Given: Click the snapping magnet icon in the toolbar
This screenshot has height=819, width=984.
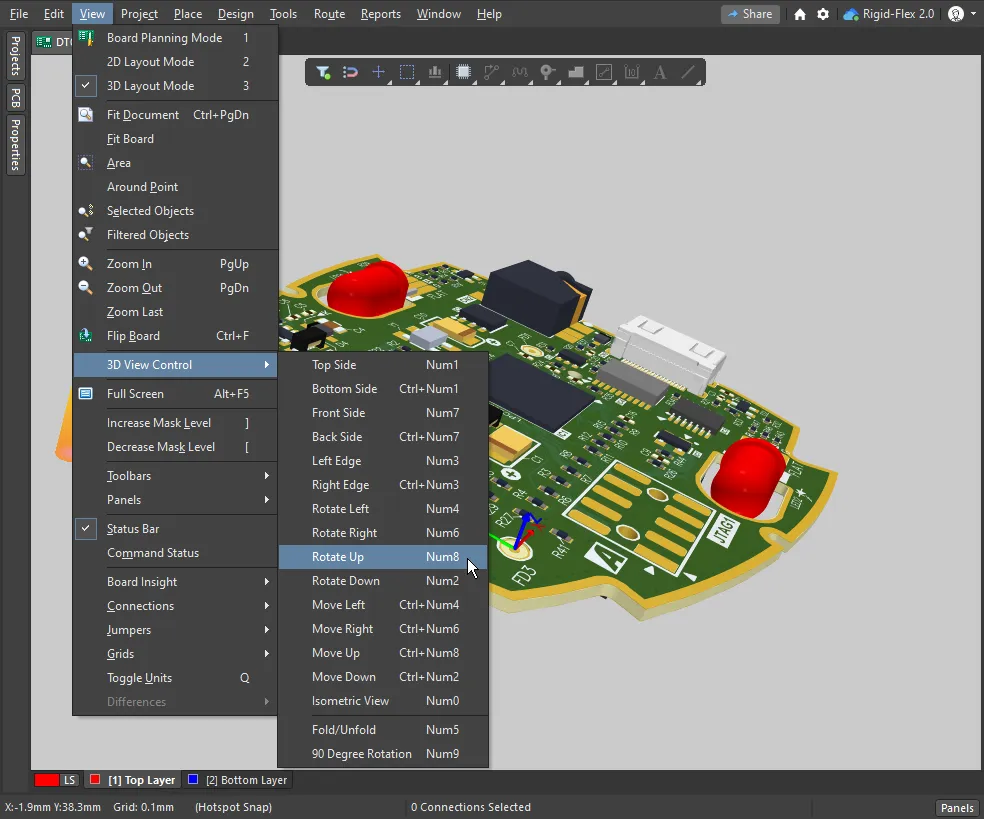Looking at the screenshot, I should [x=349, y=71].
